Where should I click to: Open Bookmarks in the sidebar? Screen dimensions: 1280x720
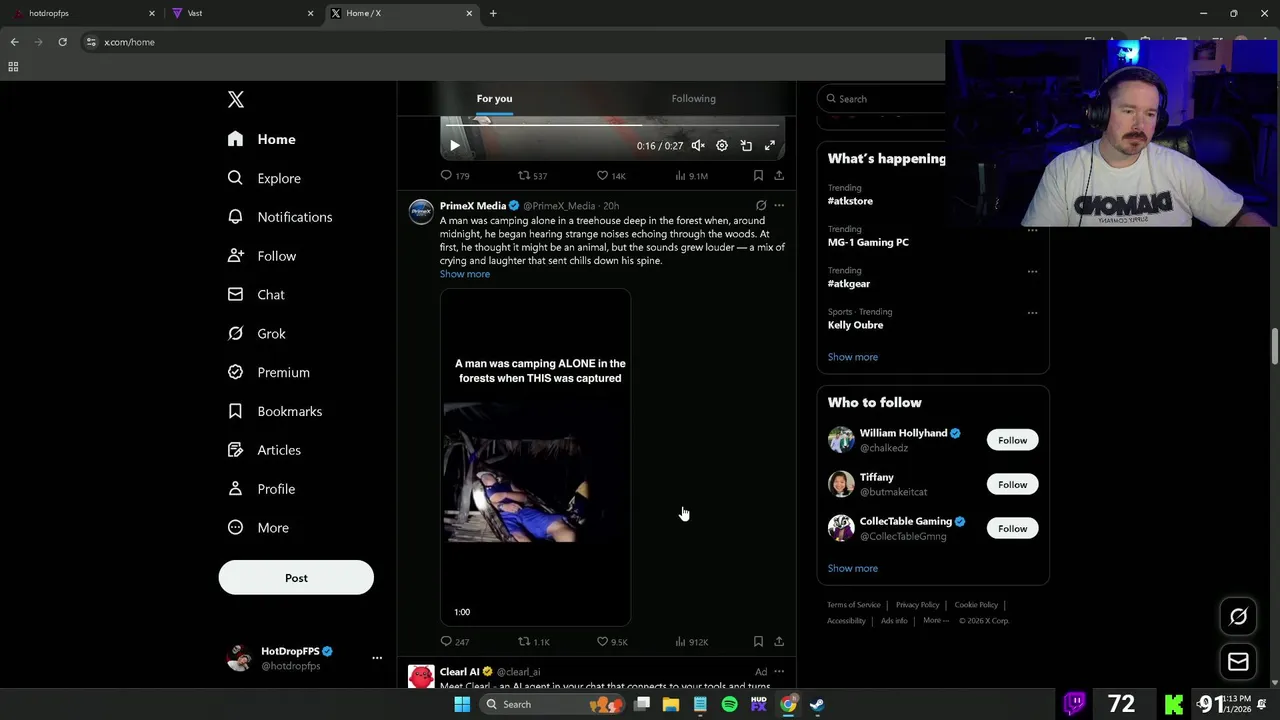[x=275, y=411]
